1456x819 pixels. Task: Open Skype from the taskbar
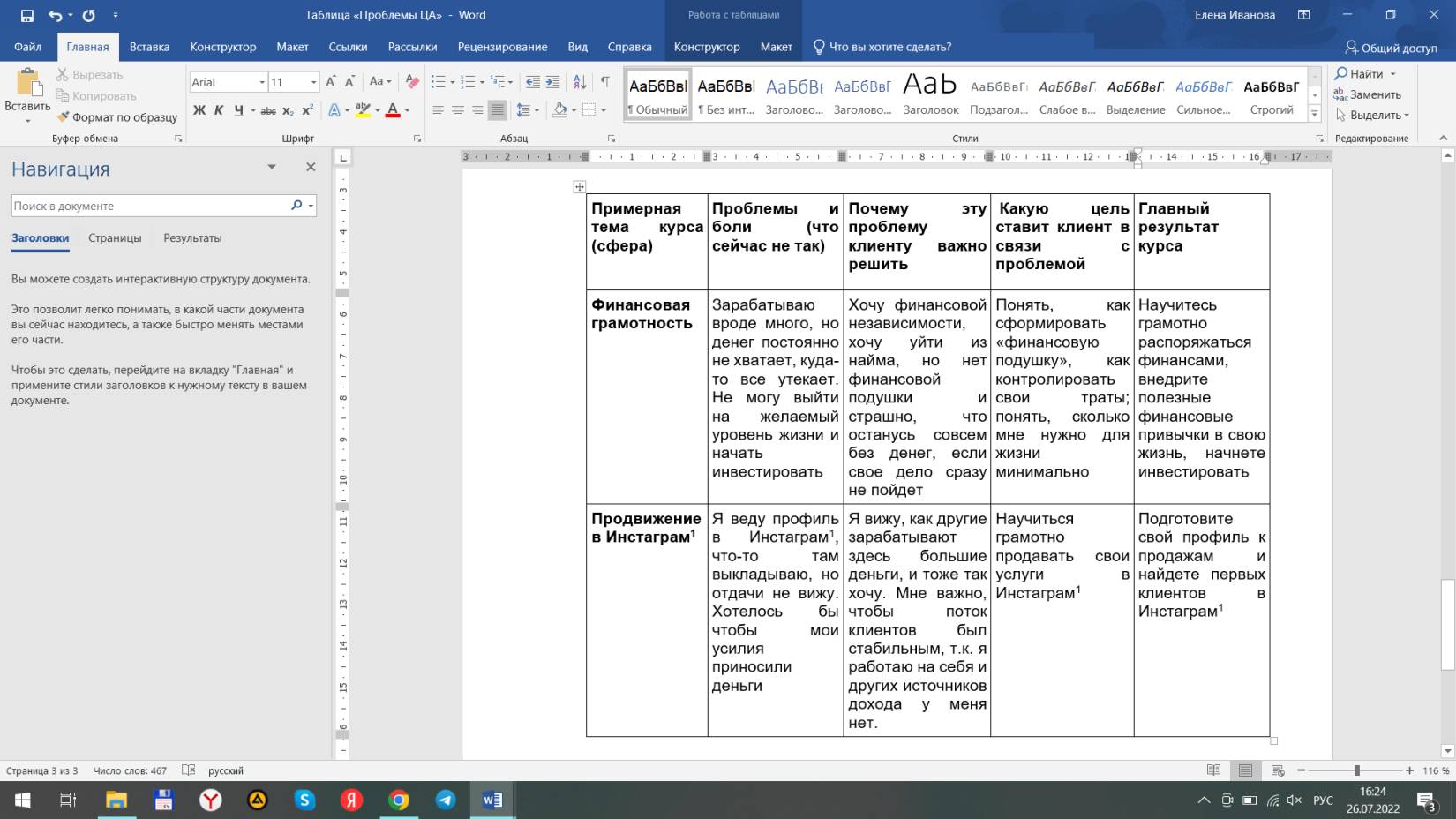(304, 800)
